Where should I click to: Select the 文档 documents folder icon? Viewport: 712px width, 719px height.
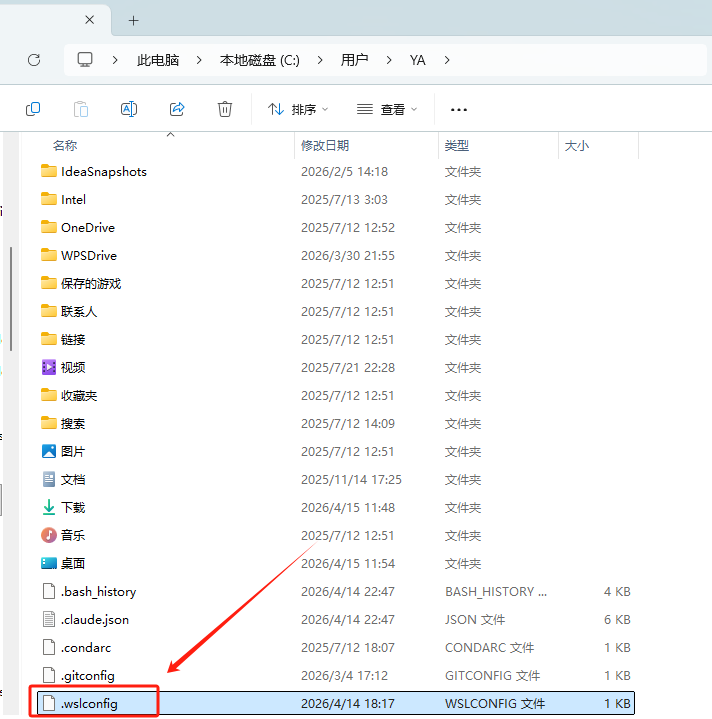tap(49, 479)
